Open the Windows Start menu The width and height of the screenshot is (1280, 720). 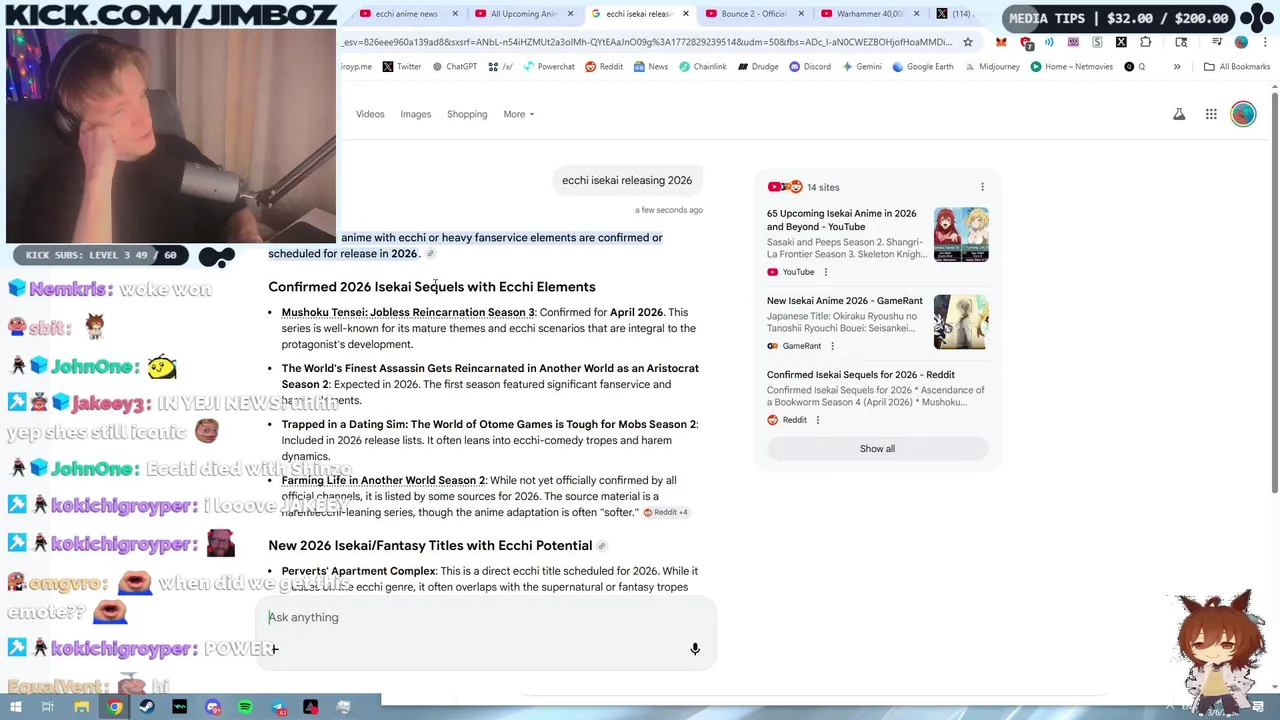[17, 707]
